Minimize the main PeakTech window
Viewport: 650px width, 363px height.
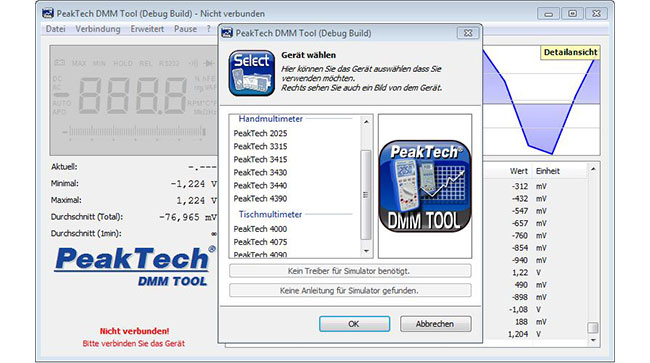(x=548, y=14)
